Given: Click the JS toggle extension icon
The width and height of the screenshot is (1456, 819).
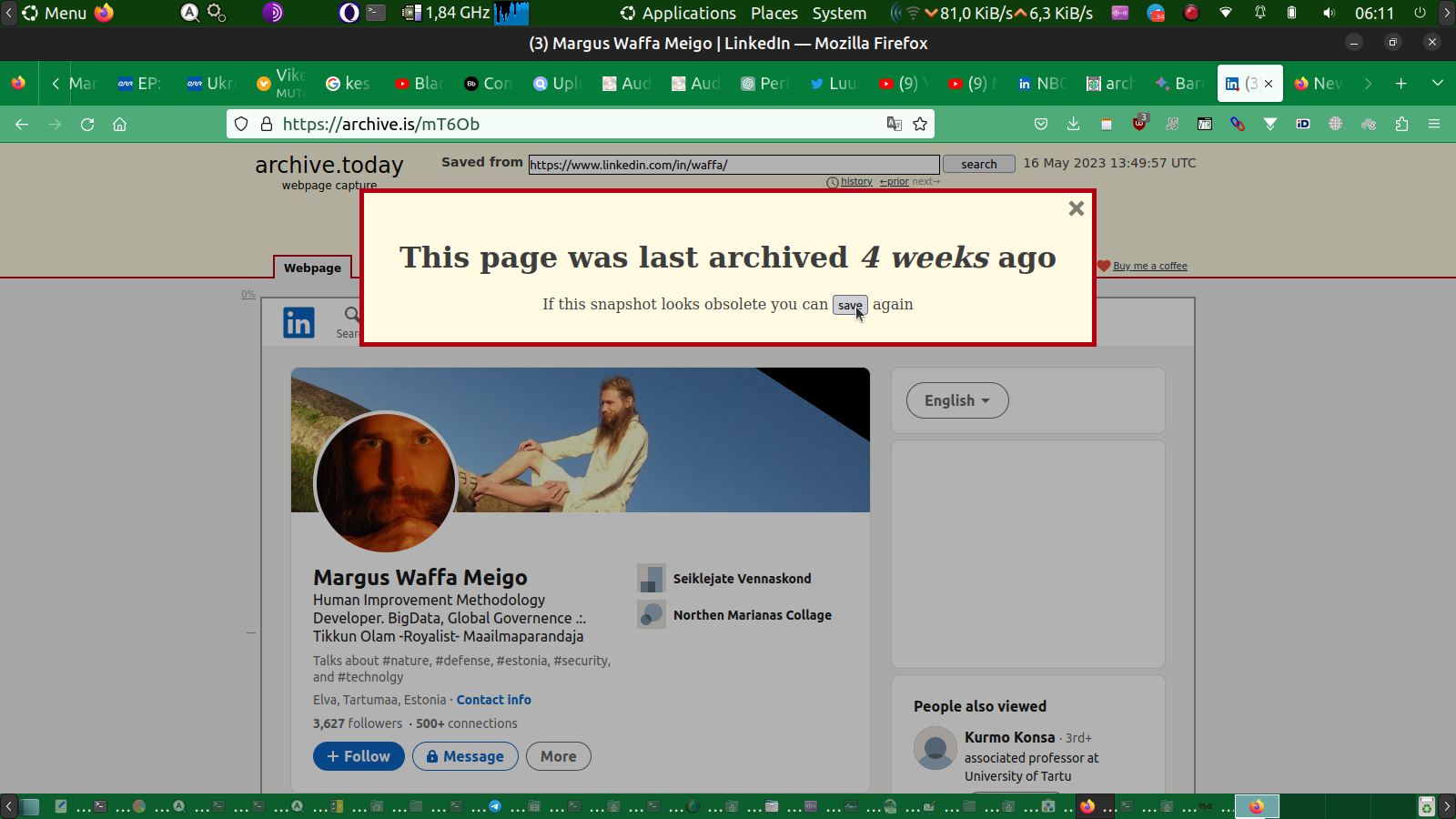Looking at the screenshot, I should [1172, 125].
